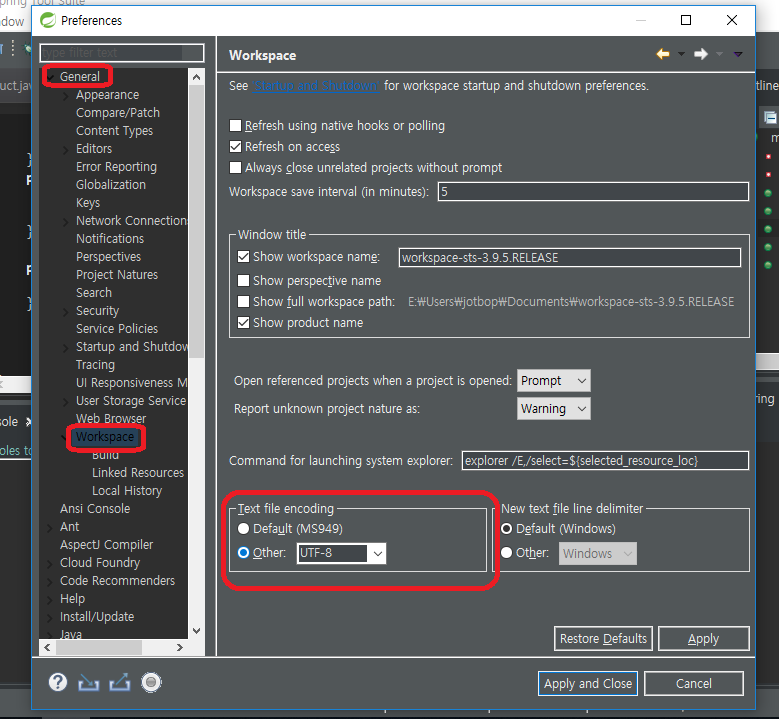Expand the Cloud Foundry node

[x=50, y=563]
